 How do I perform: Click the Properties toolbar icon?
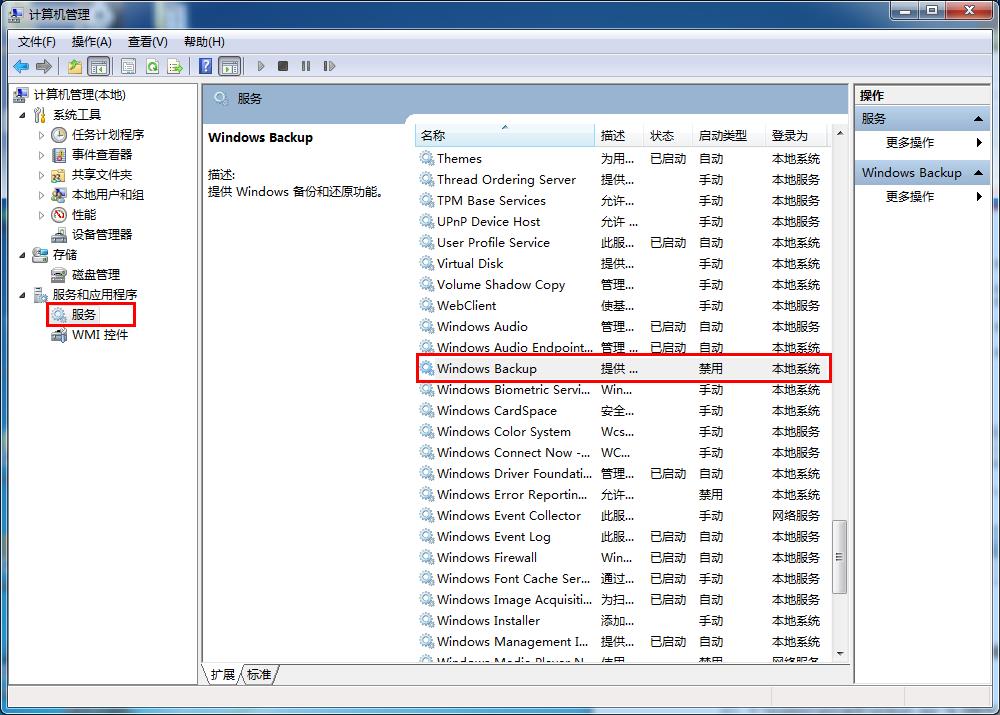[128, 66]
